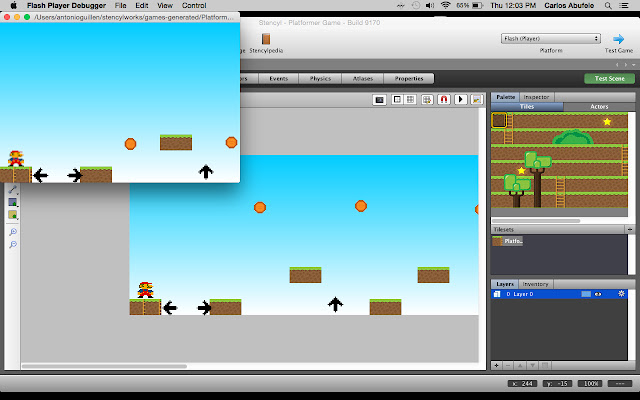Click the dark screen icon in the scene toolbar

click(x=379, y=100)
